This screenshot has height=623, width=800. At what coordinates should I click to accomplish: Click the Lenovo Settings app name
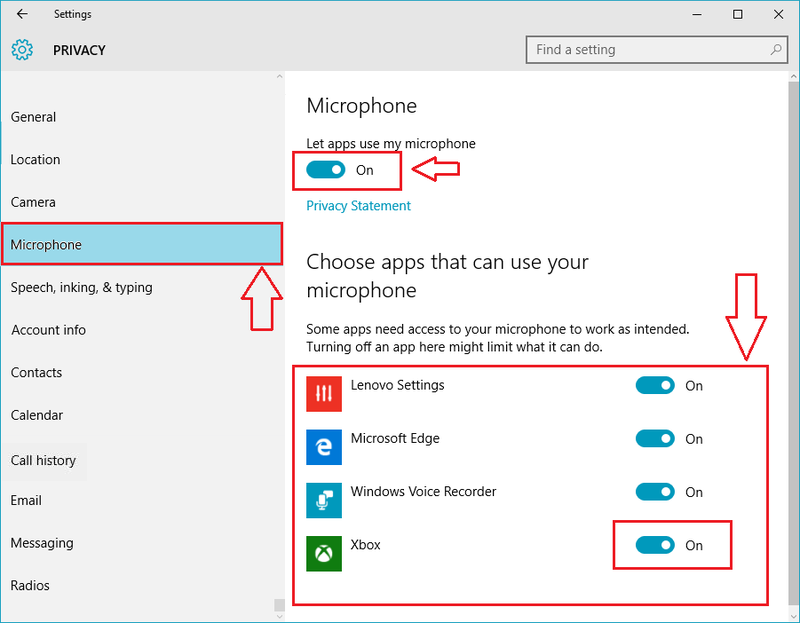click(x=397, y=385)
